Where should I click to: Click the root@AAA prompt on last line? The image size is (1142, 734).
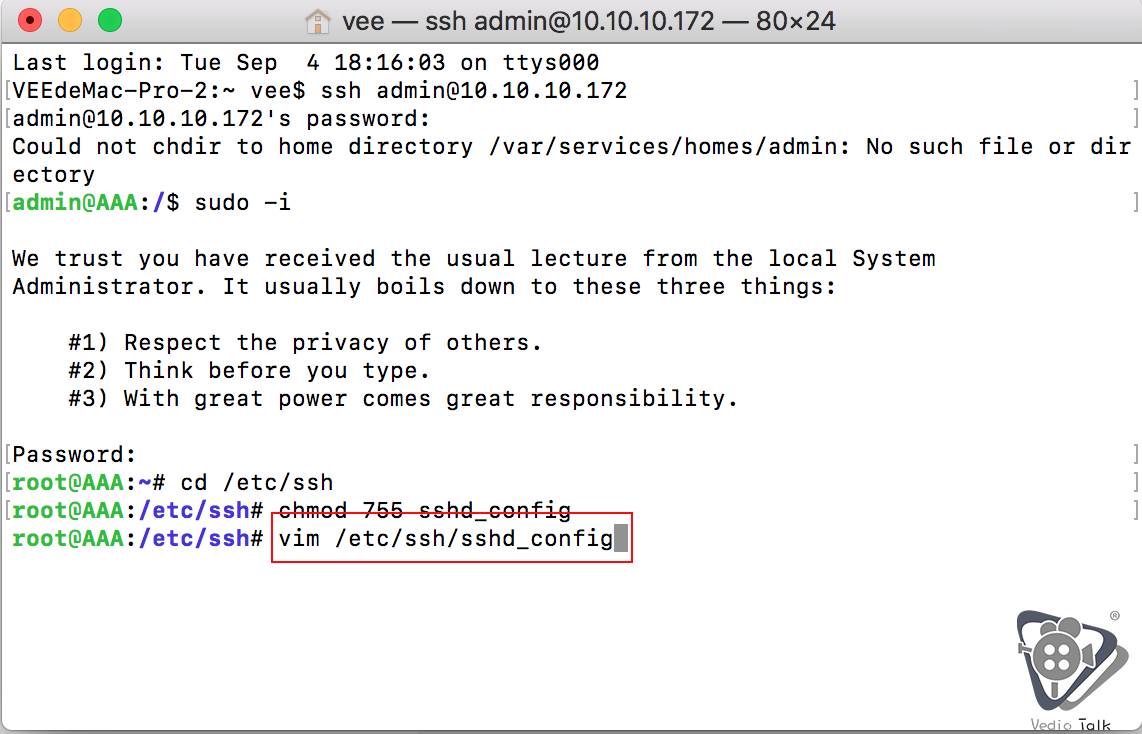[68, 539]
